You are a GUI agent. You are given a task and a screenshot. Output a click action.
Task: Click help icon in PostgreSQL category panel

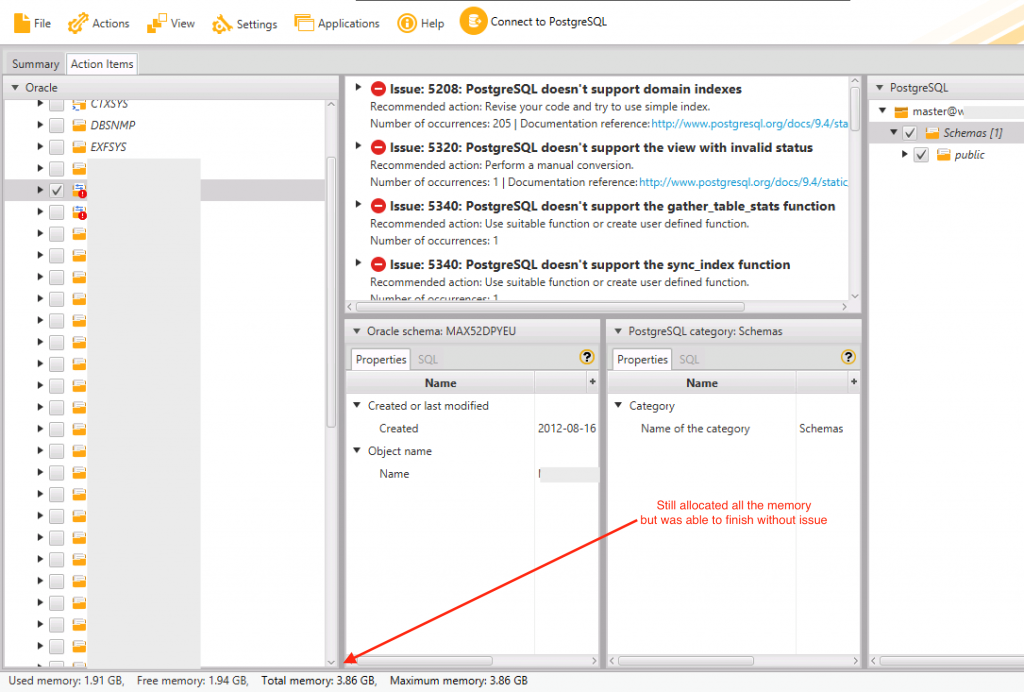pos(848,357)
